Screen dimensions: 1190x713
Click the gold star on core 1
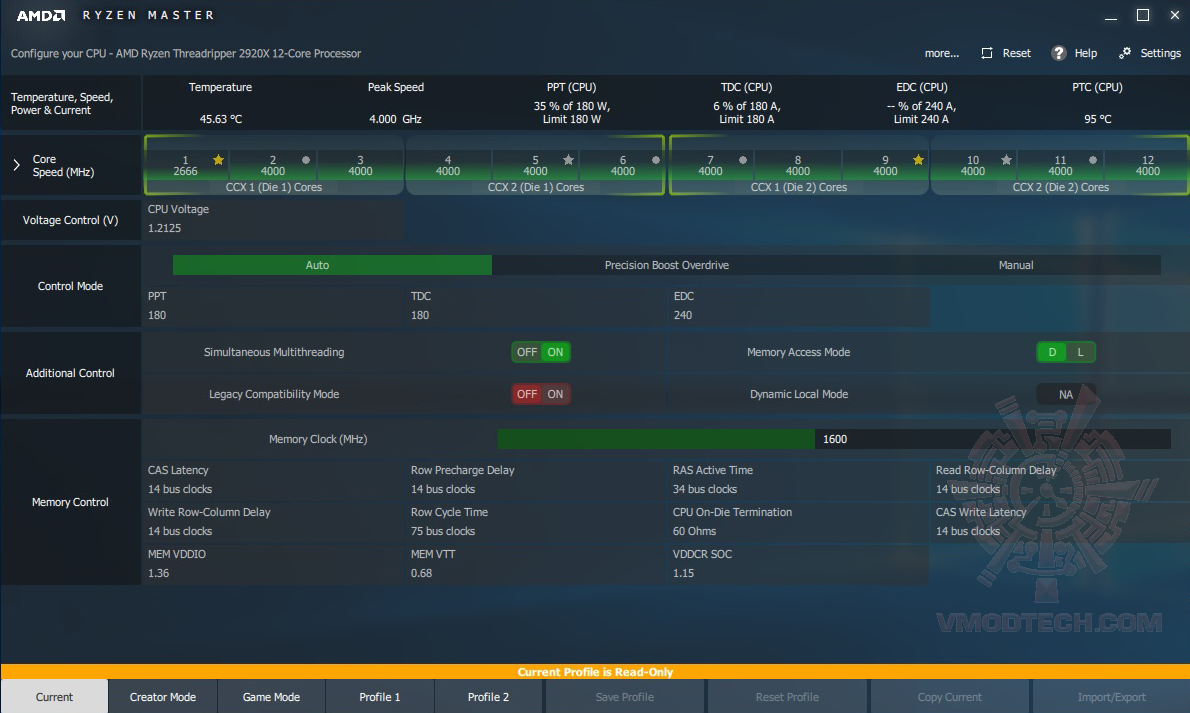(x=219, y=159)
